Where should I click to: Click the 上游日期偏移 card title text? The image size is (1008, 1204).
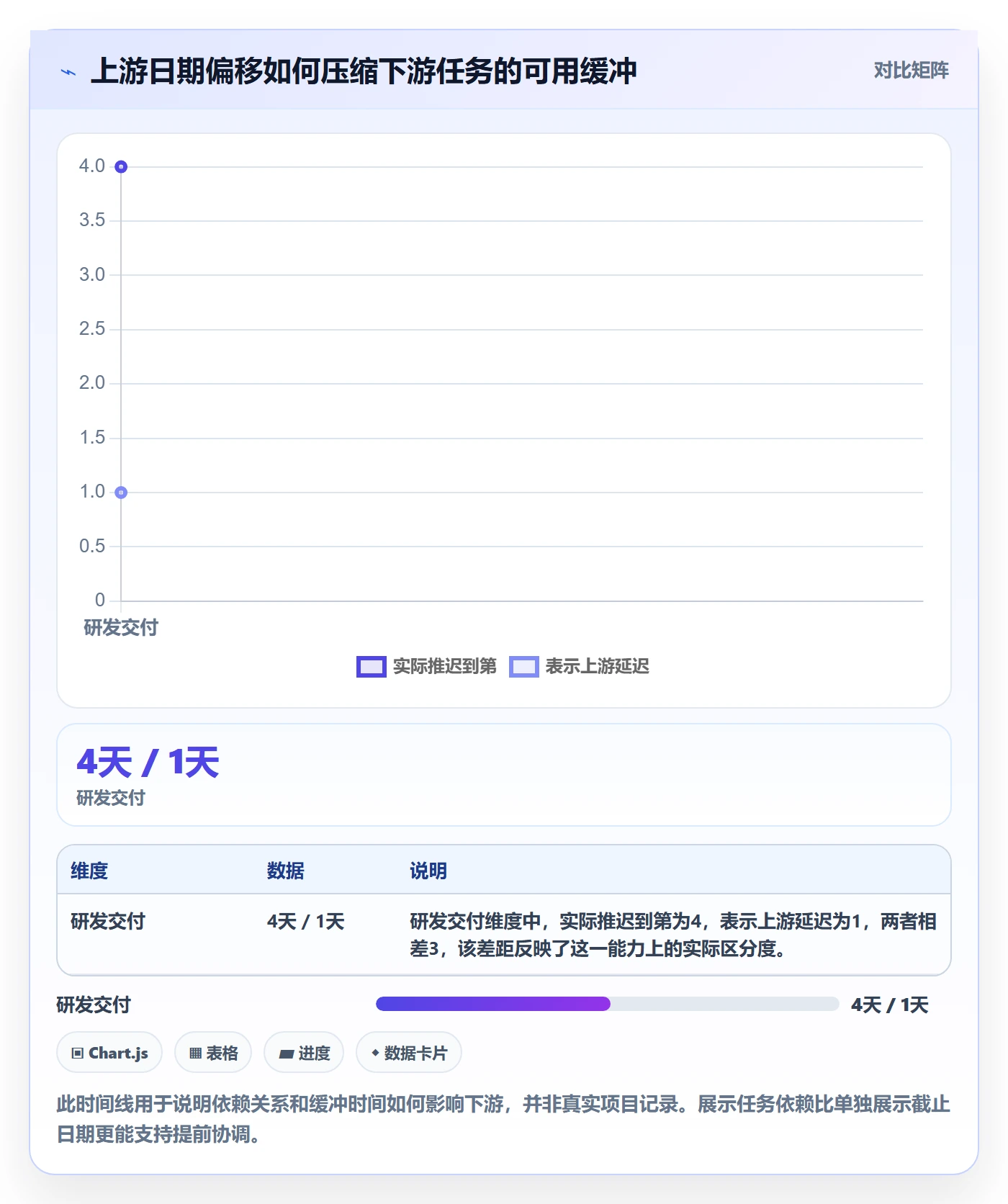364,71
